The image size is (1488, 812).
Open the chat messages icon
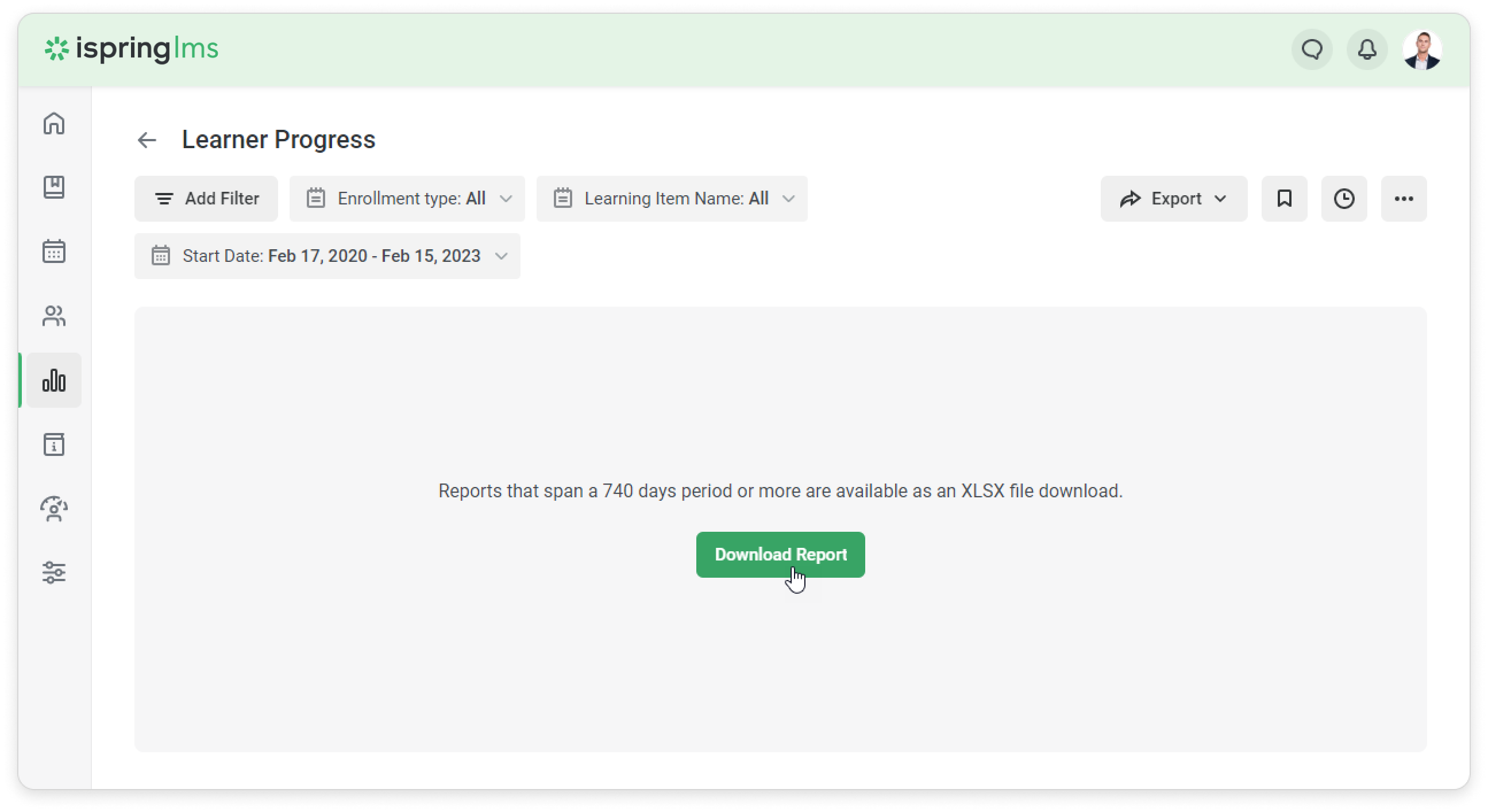coord(1312,49)
